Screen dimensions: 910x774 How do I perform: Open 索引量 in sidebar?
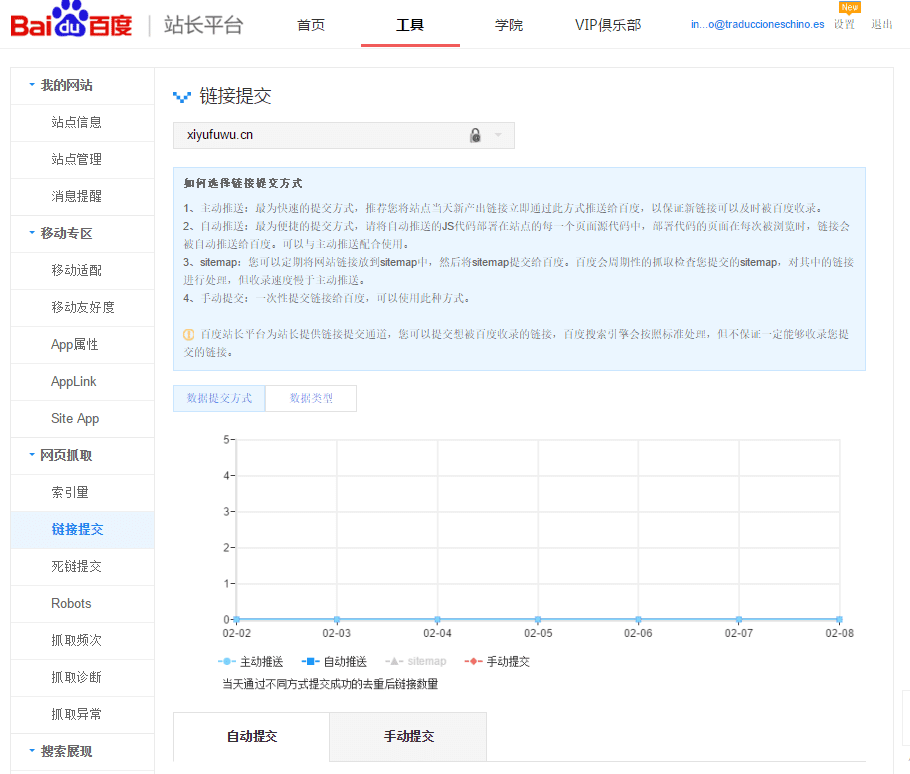click(x=82, y=493)
